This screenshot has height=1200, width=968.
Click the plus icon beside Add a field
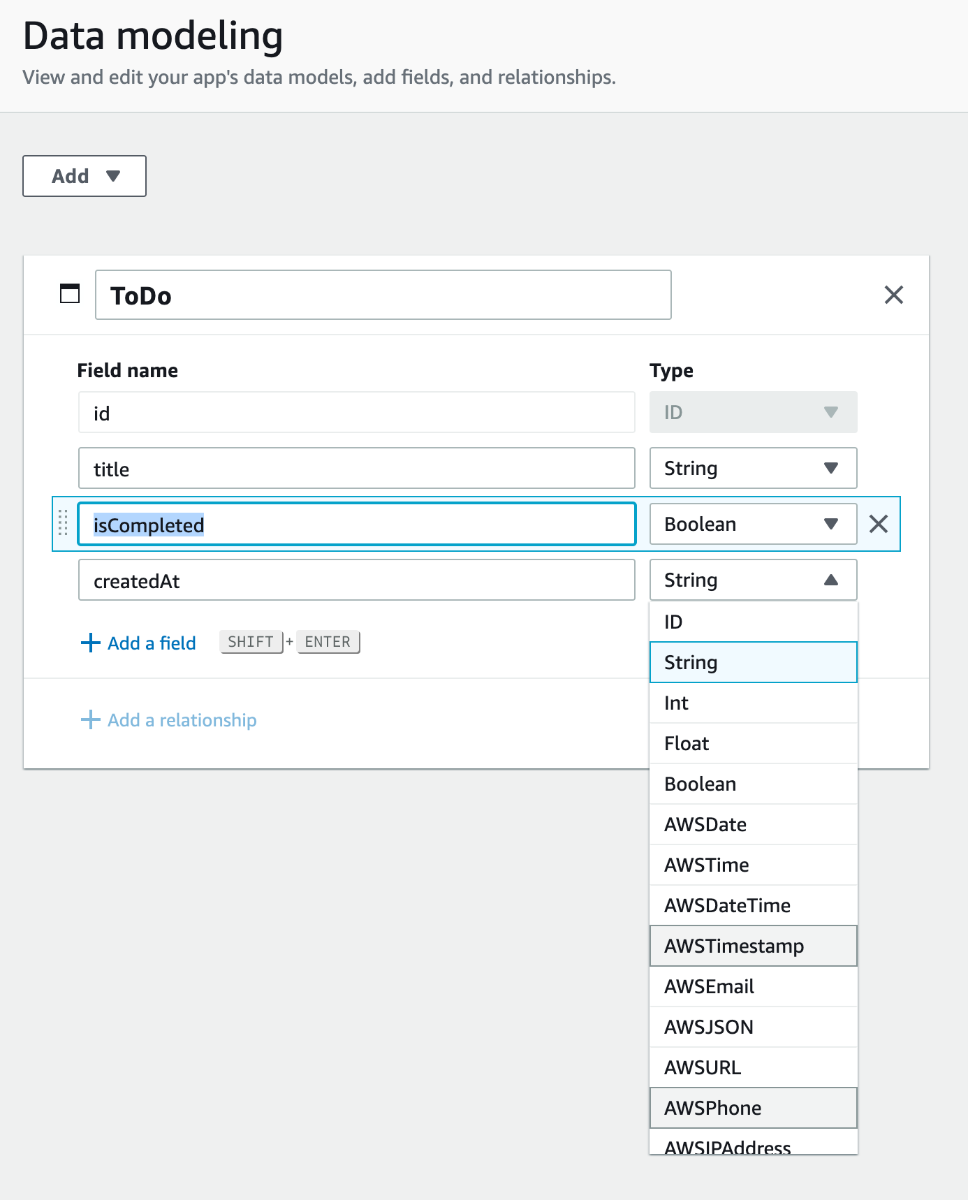[90, 643]
